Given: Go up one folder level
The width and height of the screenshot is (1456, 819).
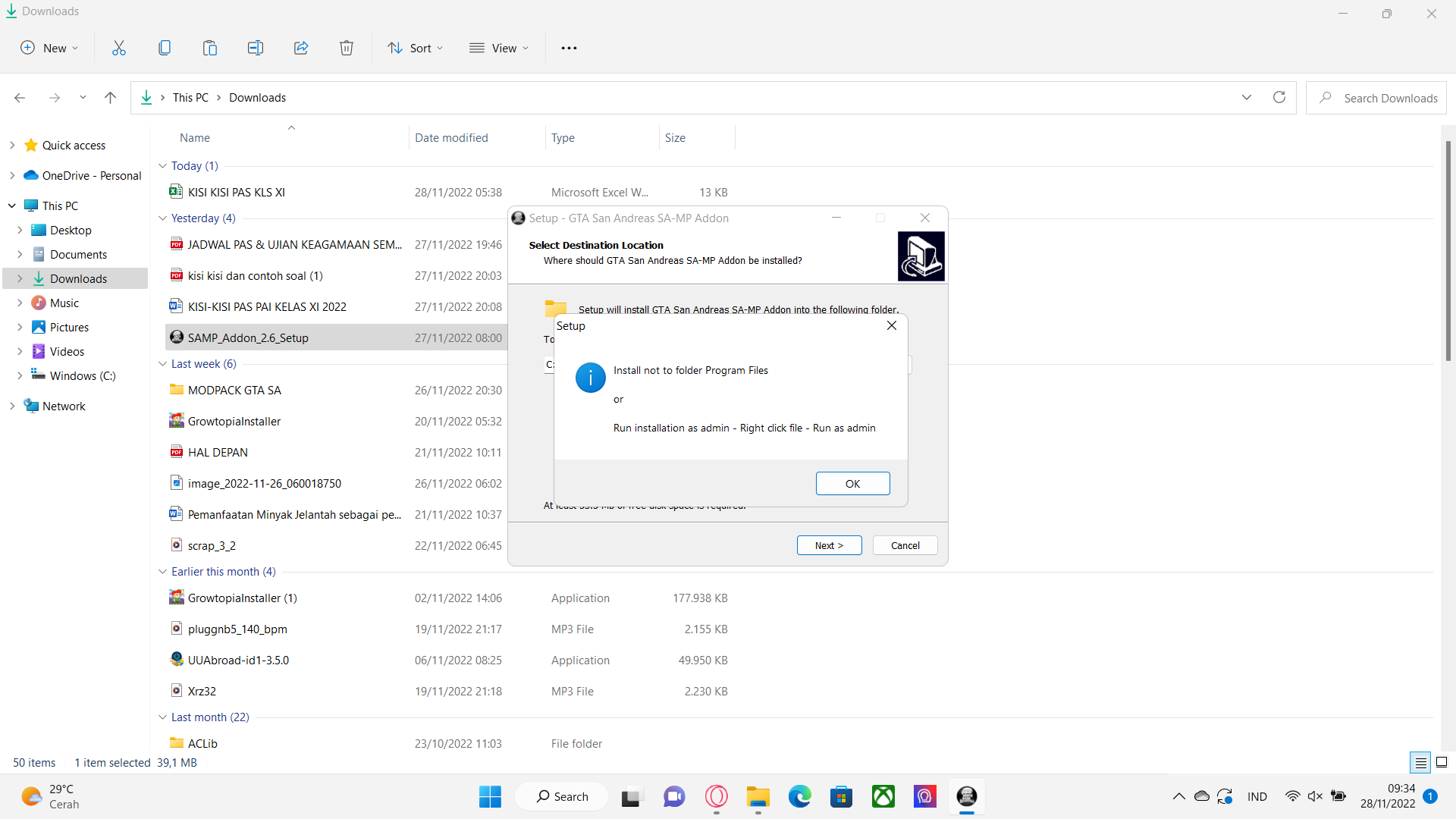Looking at the screenshot, I should click(110, 98).
